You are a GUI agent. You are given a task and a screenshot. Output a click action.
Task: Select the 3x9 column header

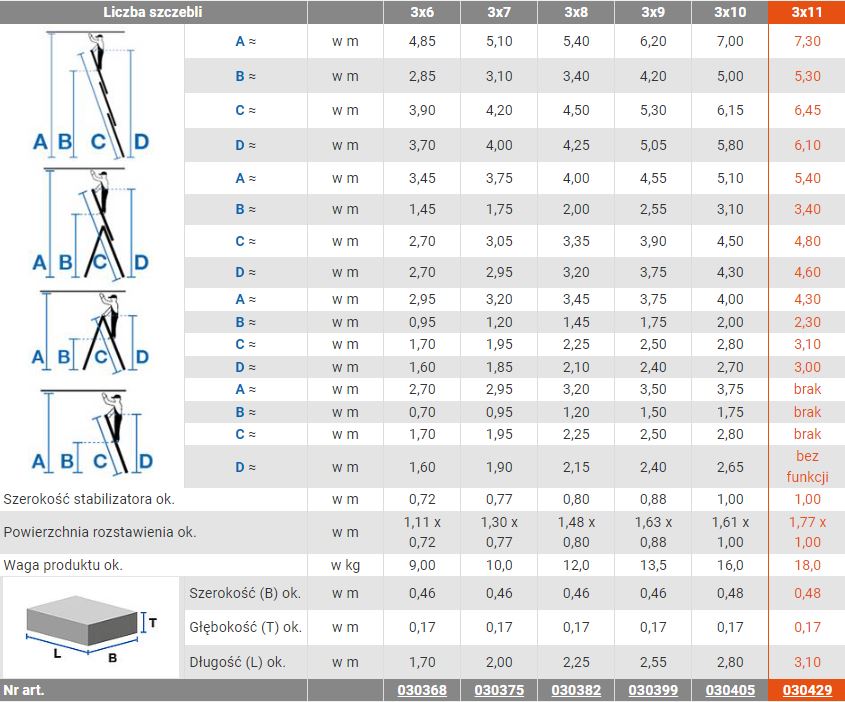pyautogui.click(x=652, y=12)
